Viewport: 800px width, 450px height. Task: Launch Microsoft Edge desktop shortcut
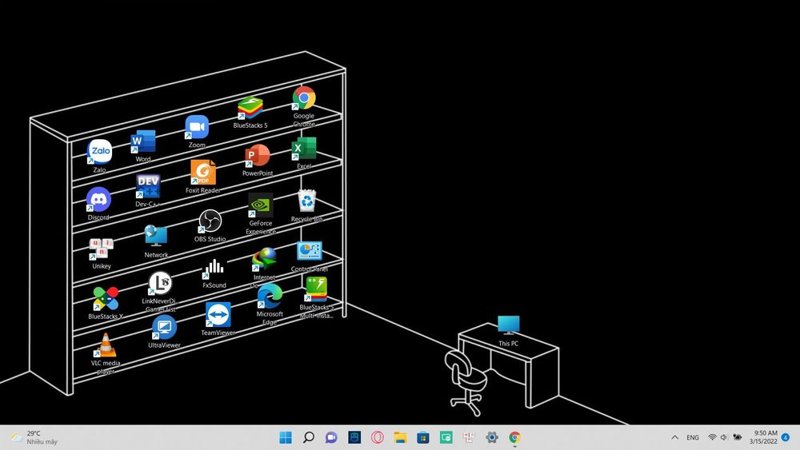pyautogui.click(x=269, y=297)
